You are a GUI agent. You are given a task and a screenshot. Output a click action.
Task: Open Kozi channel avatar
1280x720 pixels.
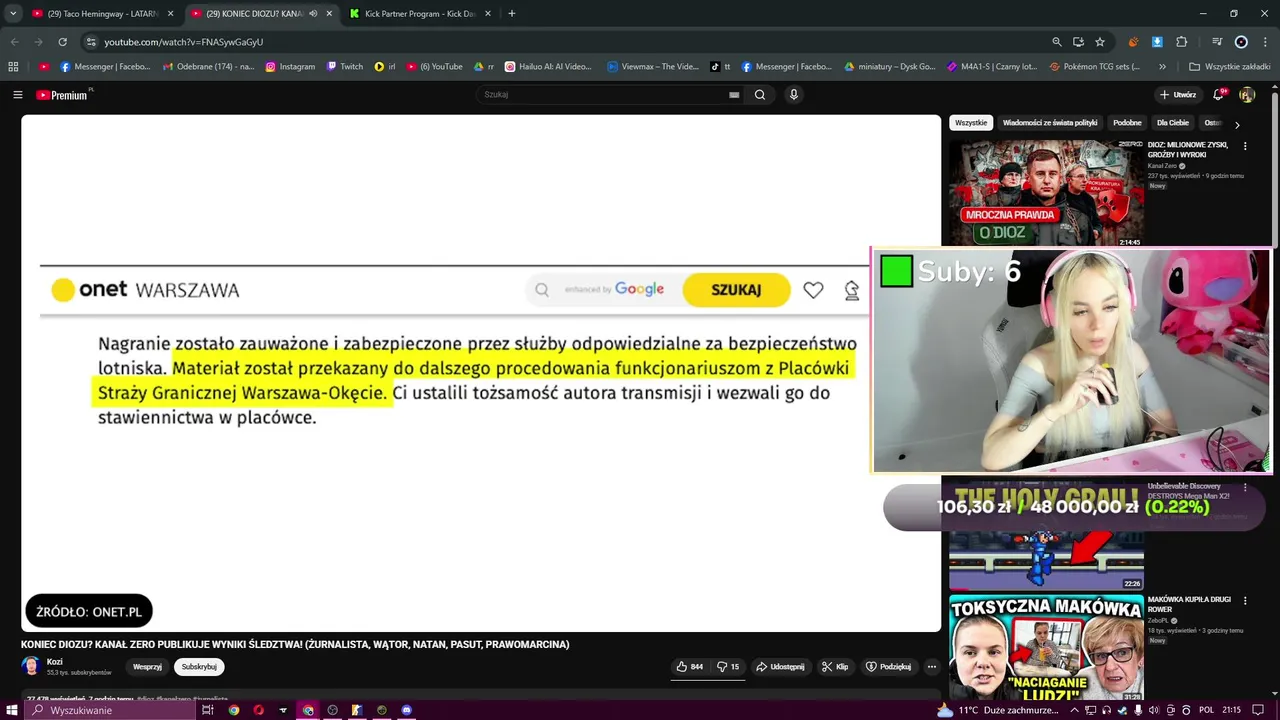pyautogui.click(x=31, y=666)
